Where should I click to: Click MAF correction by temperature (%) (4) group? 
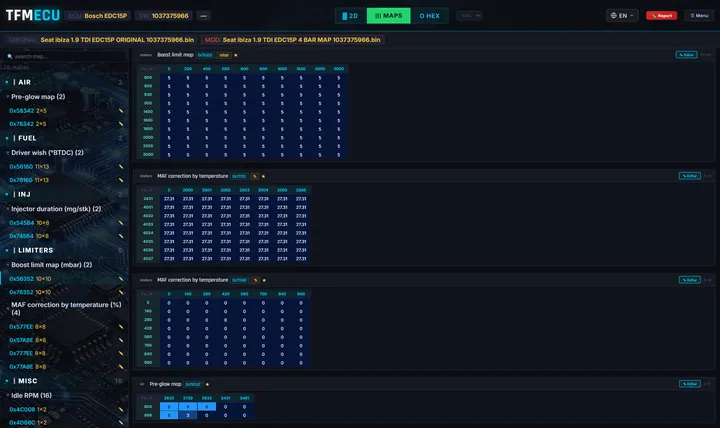(x=66, y=309)
